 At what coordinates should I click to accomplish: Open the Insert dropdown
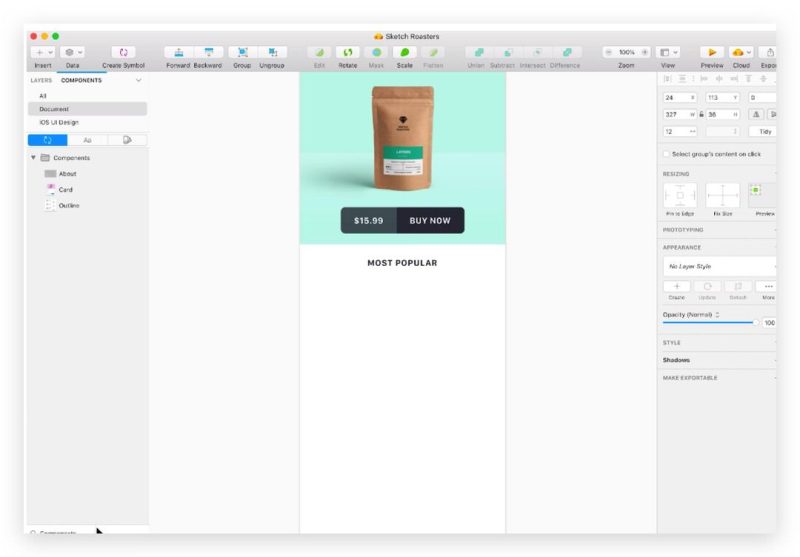[x=43, y=53]
